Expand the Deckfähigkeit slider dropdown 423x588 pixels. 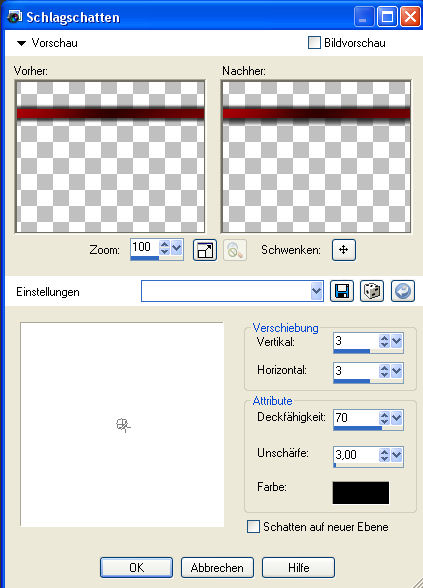[397, 418]
